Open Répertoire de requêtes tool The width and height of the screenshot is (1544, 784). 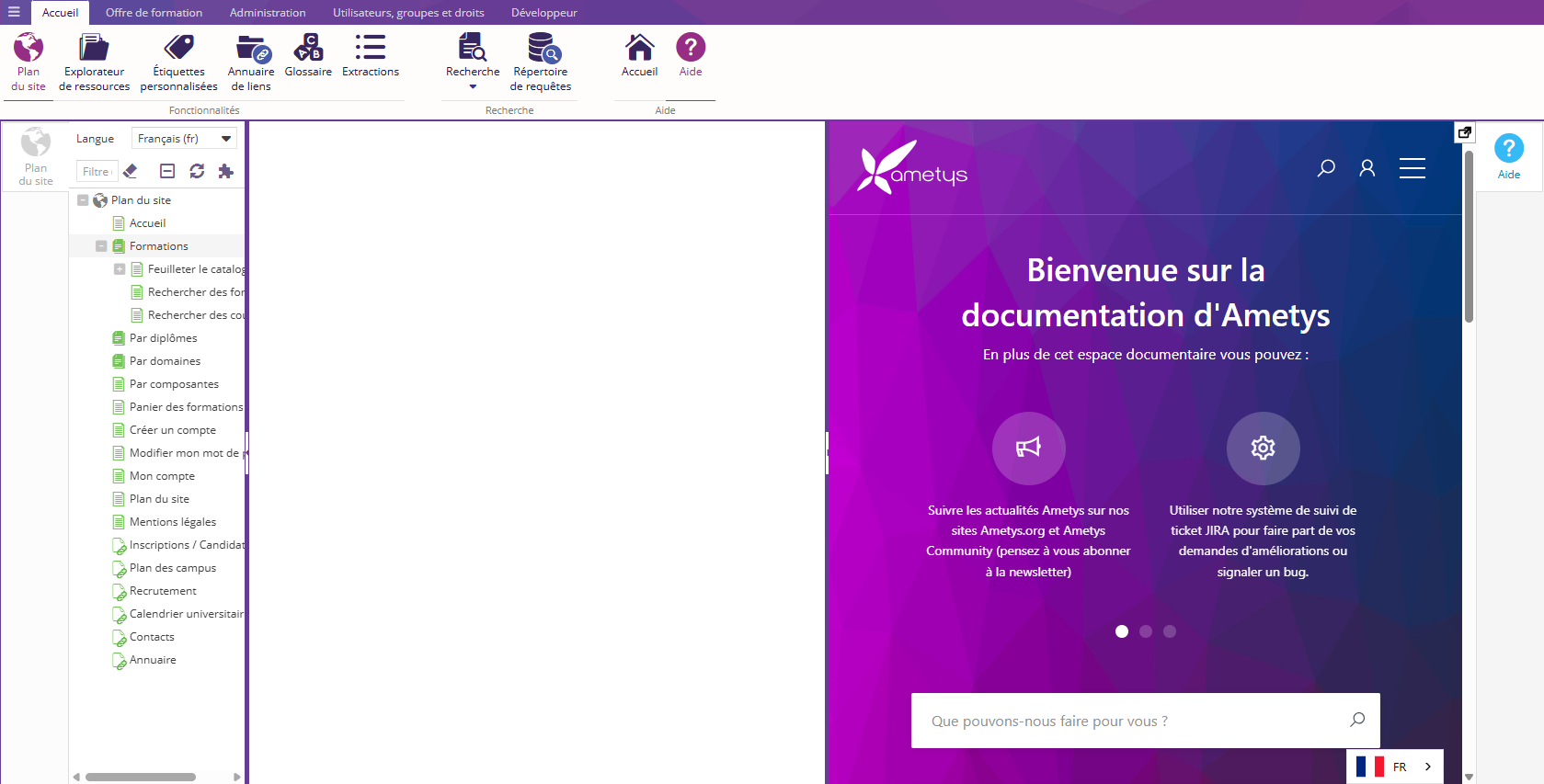point(541,62)
